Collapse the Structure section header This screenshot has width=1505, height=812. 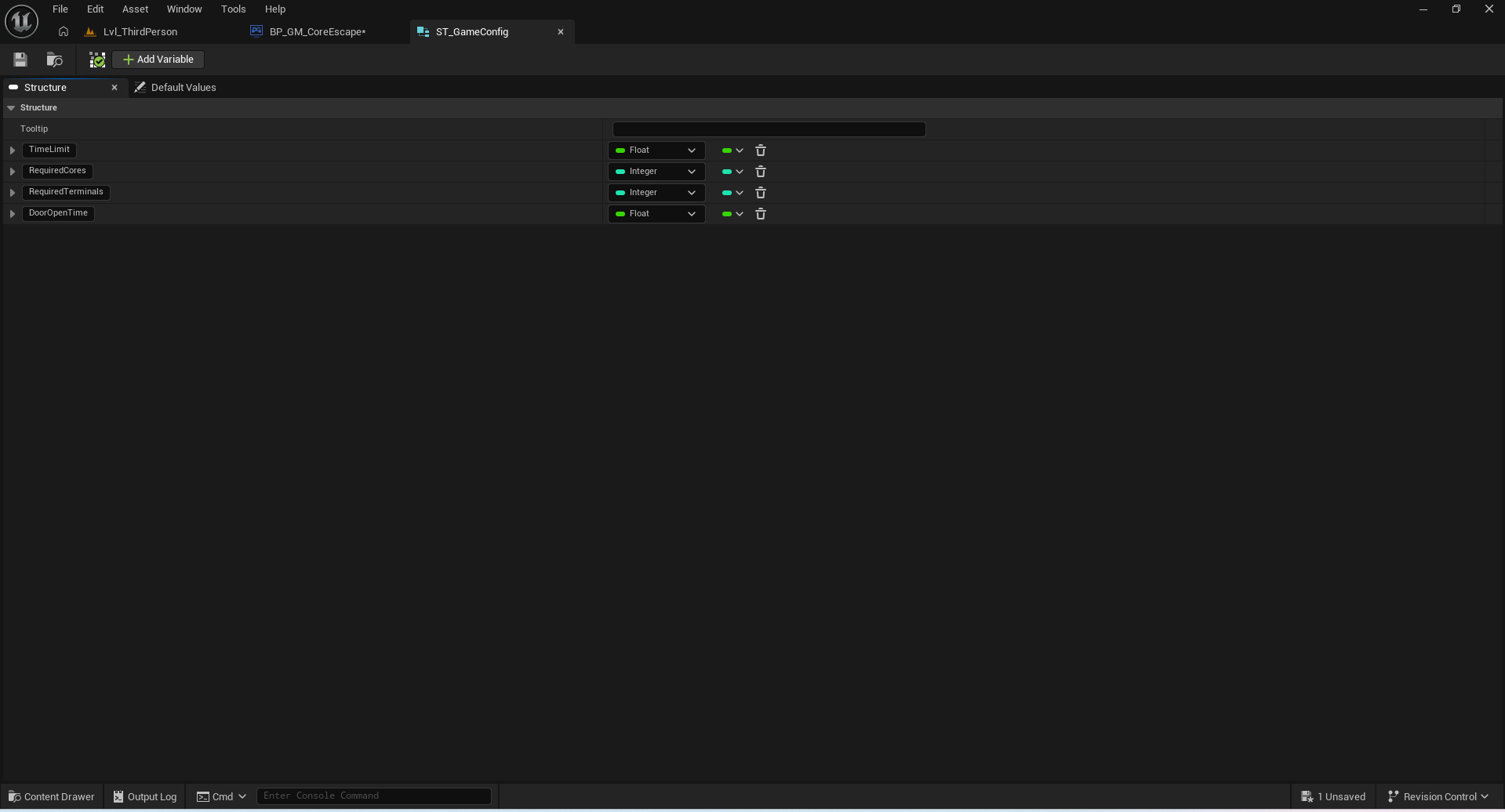(11, 108)
